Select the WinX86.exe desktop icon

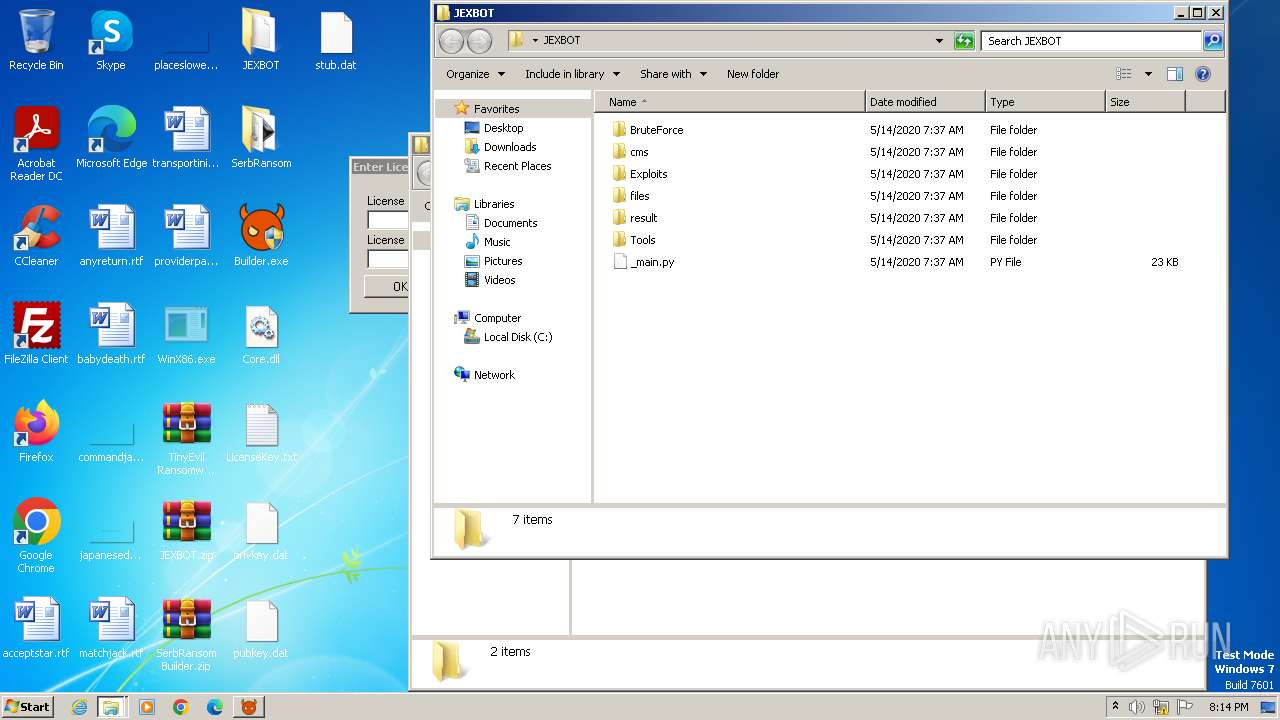pyautogui.click(x=186, y=334)
